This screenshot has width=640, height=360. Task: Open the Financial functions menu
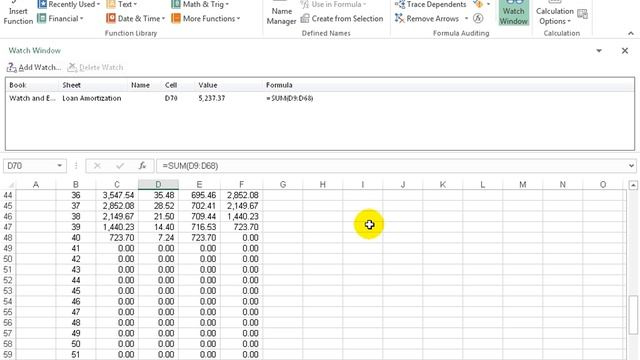pos(60,18)
